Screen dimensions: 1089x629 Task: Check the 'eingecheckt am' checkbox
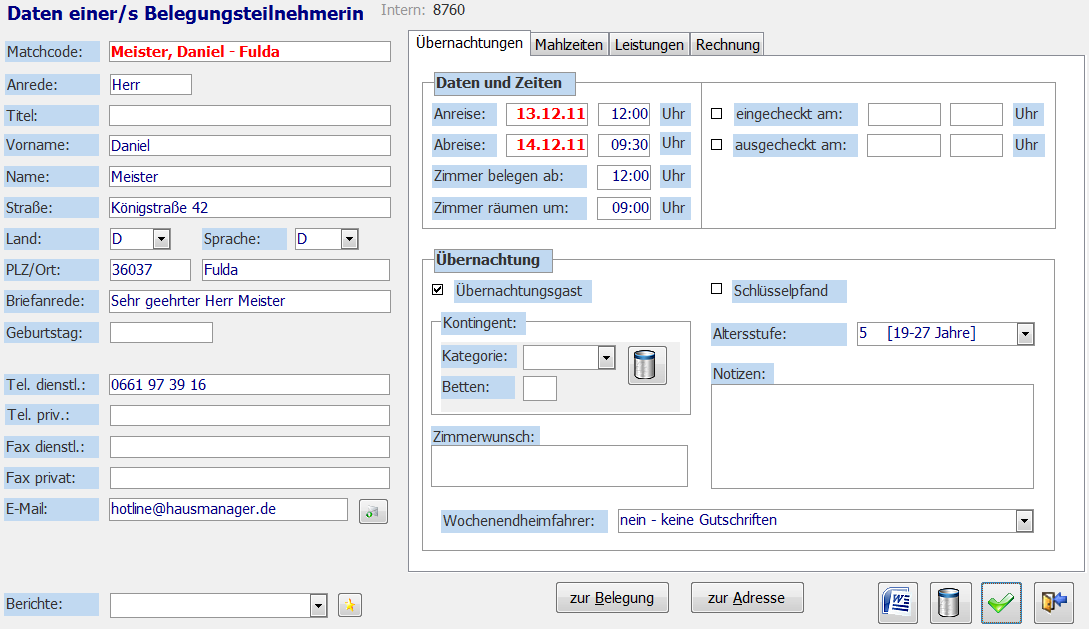point(716,114)
